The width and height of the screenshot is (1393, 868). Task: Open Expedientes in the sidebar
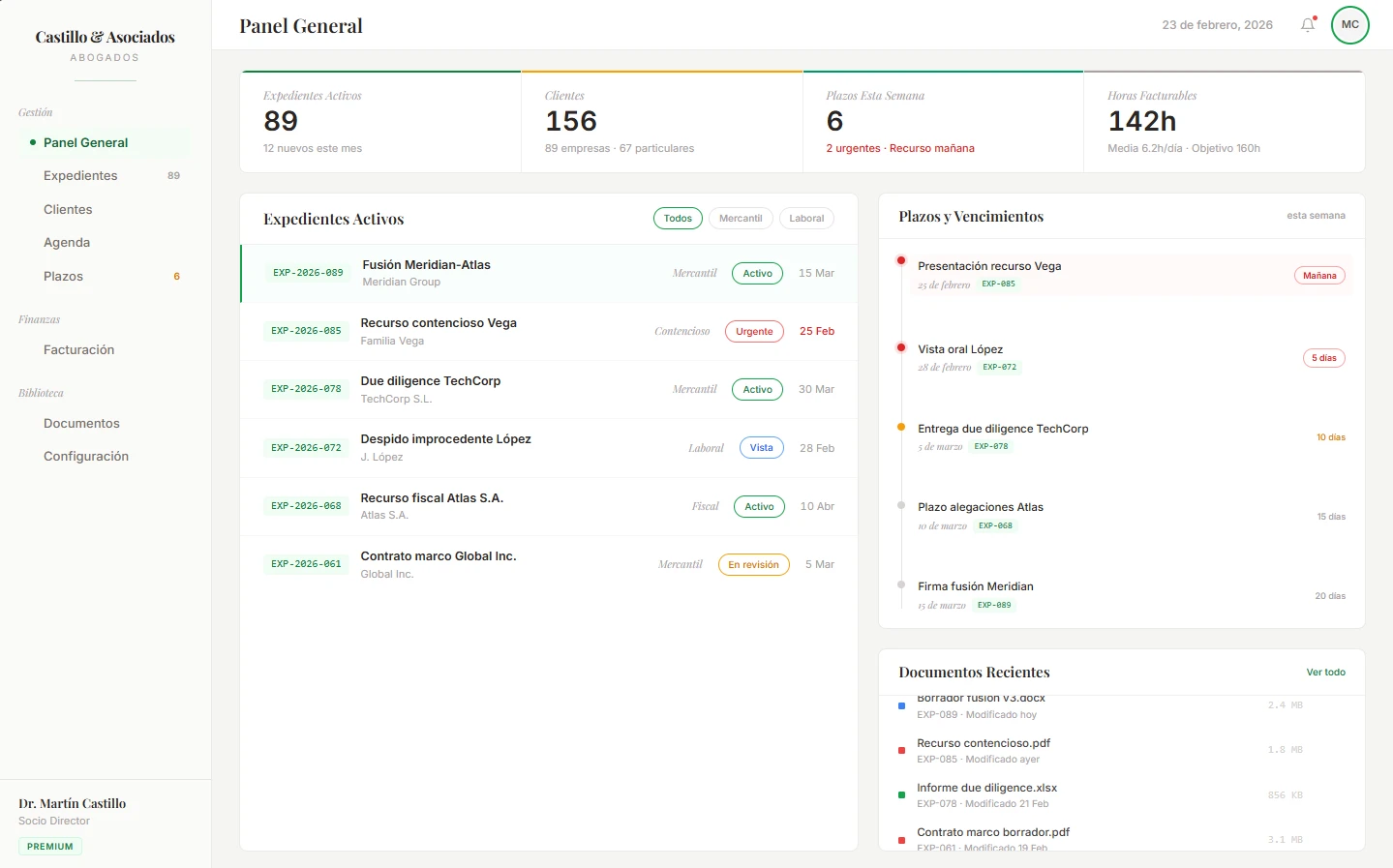point(105,175)
